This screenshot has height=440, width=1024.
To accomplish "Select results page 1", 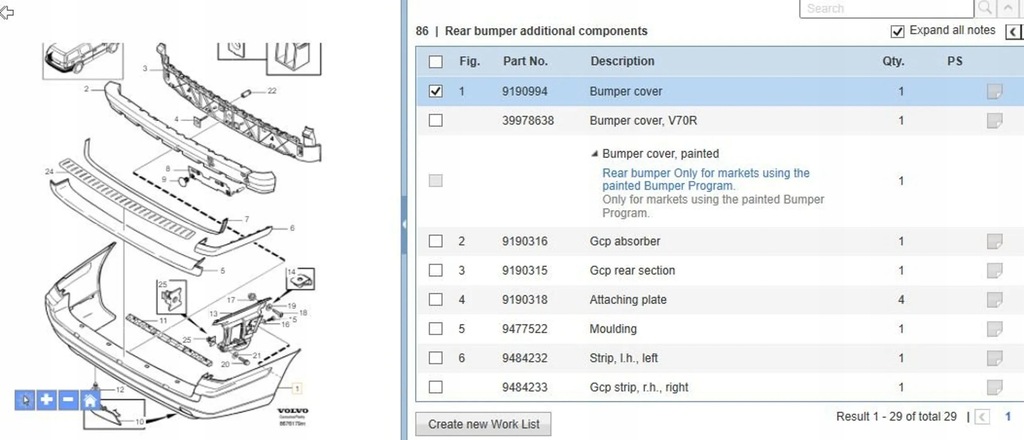I will point(1008,416).
